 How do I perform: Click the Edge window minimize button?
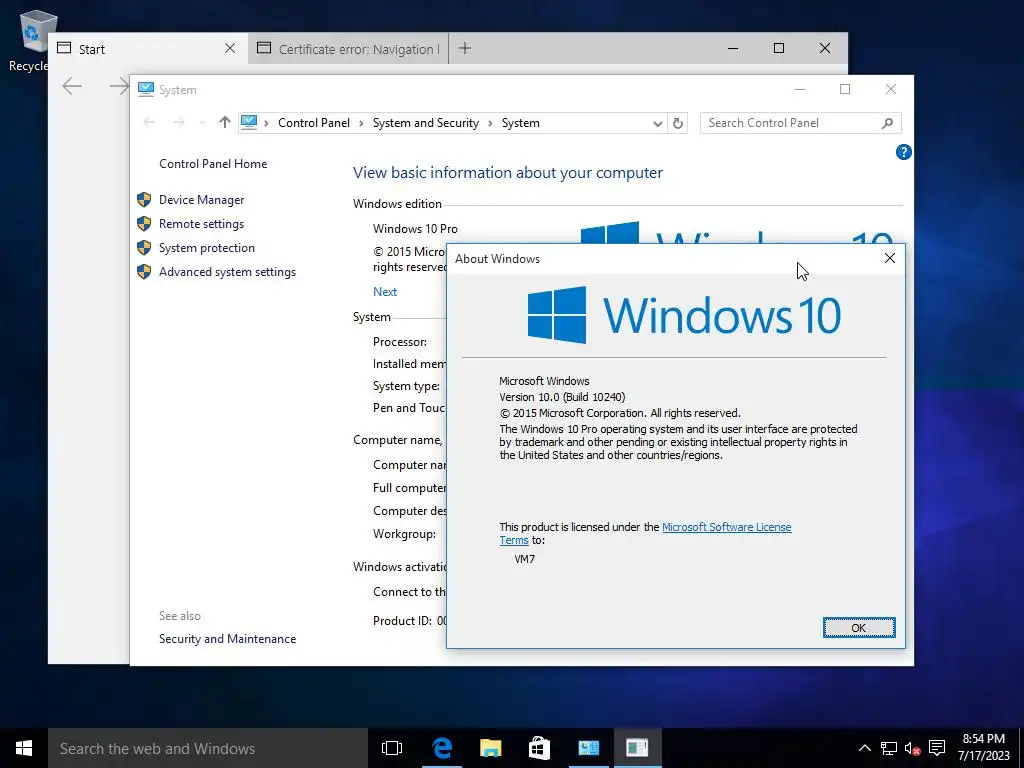733,48
